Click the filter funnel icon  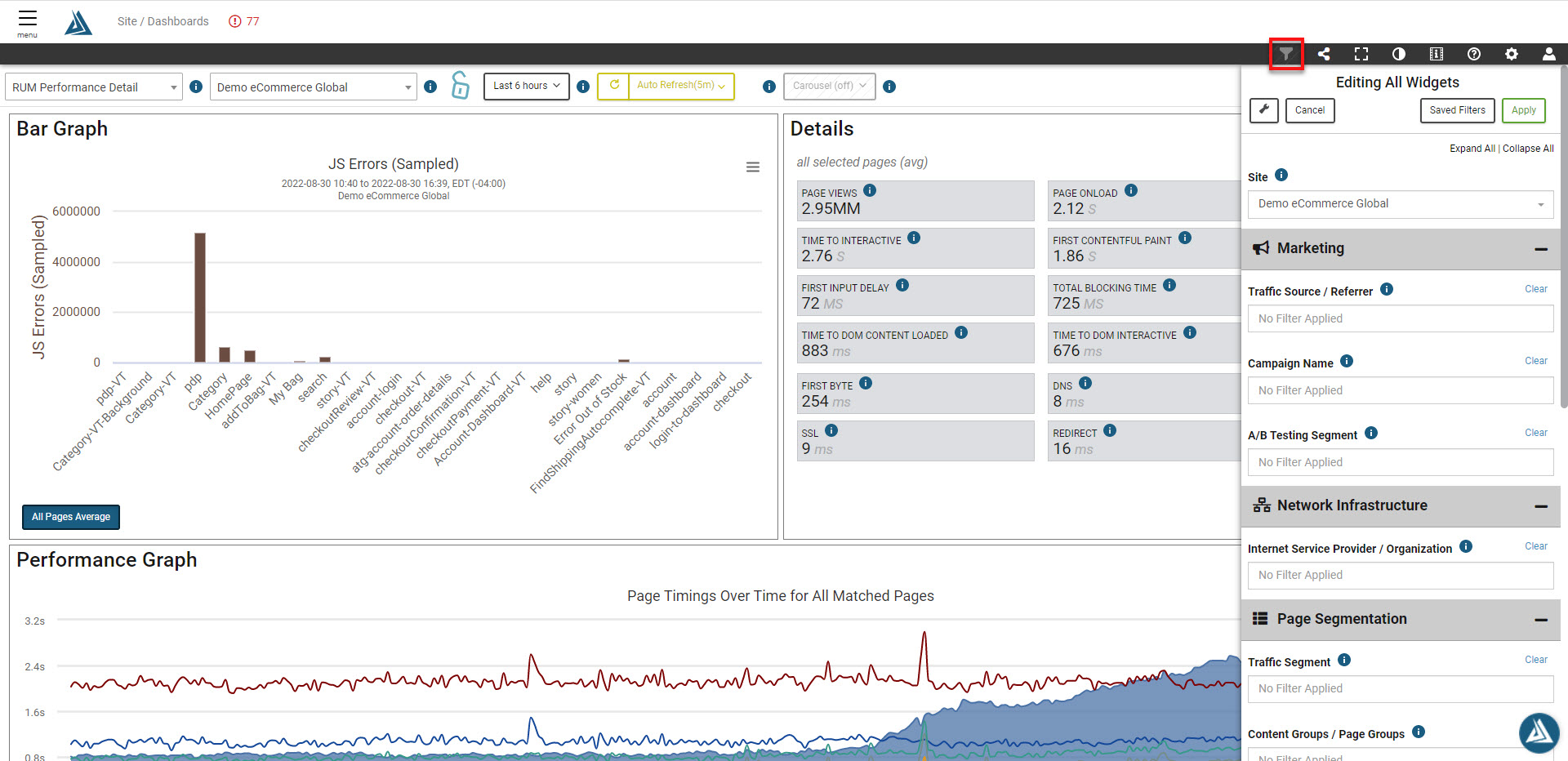1286,54
